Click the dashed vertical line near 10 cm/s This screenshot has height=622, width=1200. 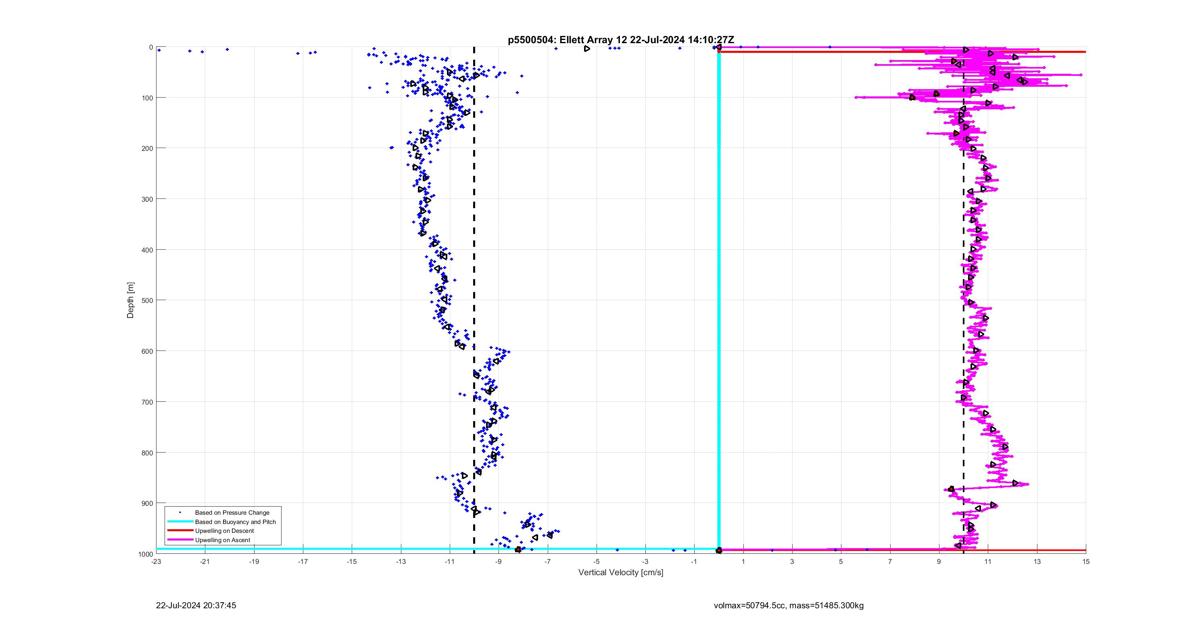click(x=964, y=300)
